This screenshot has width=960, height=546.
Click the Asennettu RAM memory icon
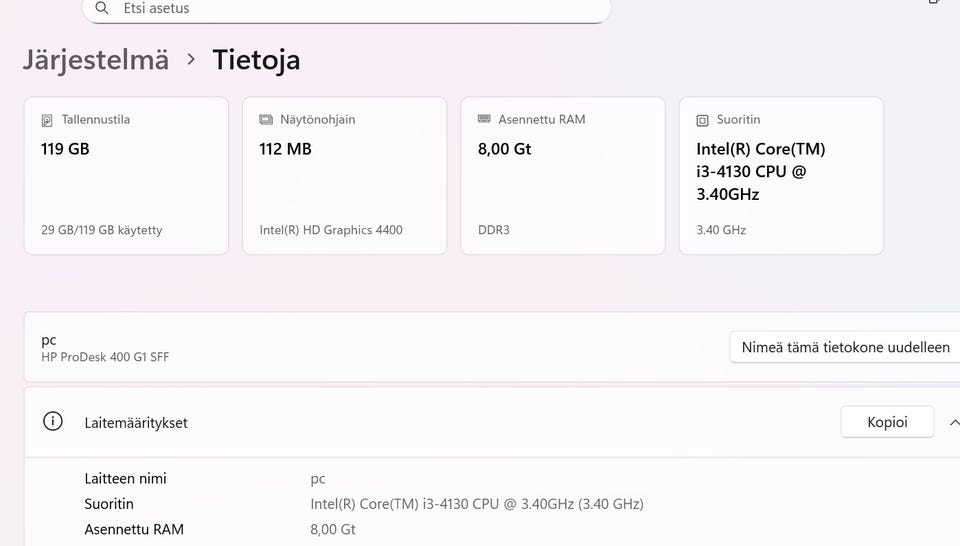tap(485, 120)
